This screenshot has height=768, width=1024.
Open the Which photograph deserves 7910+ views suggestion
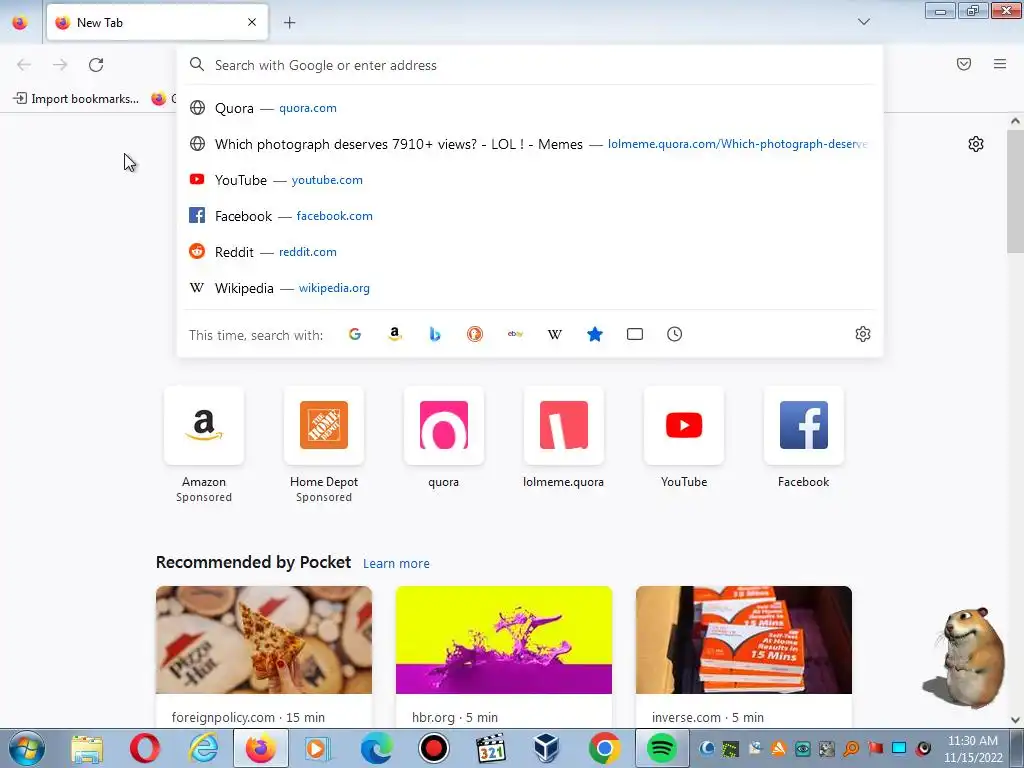point(530,144)
